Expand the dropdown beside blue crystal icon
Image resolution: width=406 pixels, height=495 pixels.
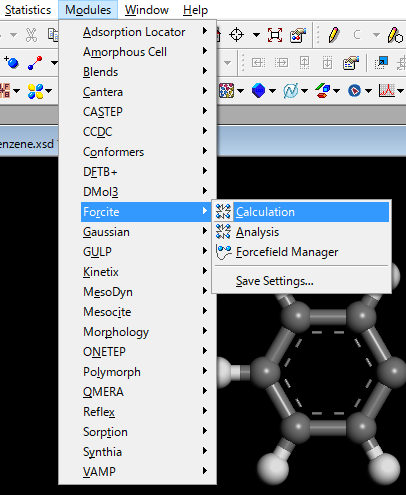pos(272,91)
